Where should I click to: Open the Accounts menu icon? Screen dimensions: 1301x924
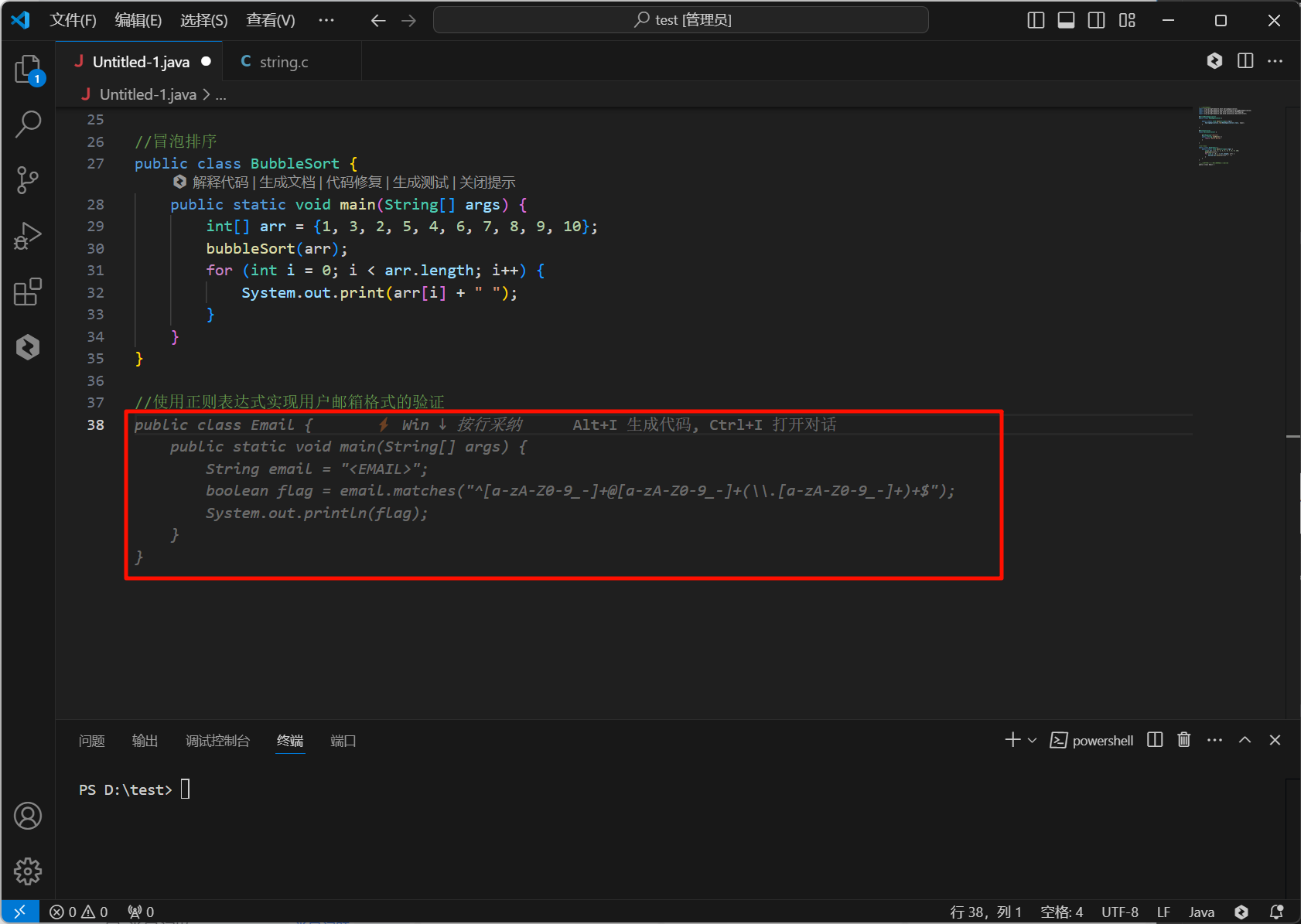coord(28,816)
